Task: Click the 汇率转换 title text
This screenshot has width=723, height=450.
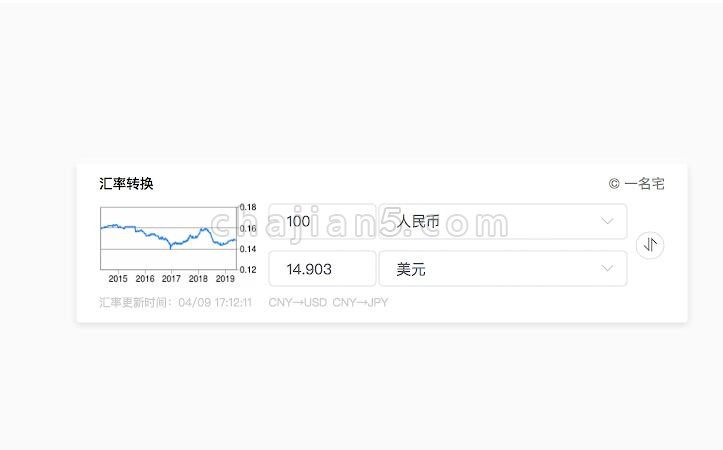Action: pos(126,184)
